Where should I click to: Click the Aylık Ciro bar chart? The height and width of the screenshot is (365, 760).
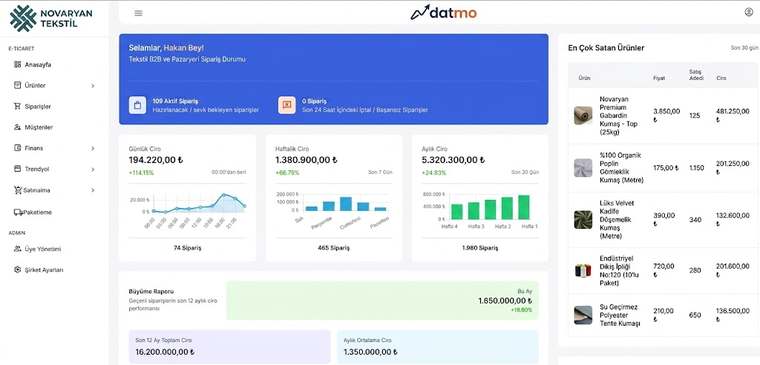[480, 209]
